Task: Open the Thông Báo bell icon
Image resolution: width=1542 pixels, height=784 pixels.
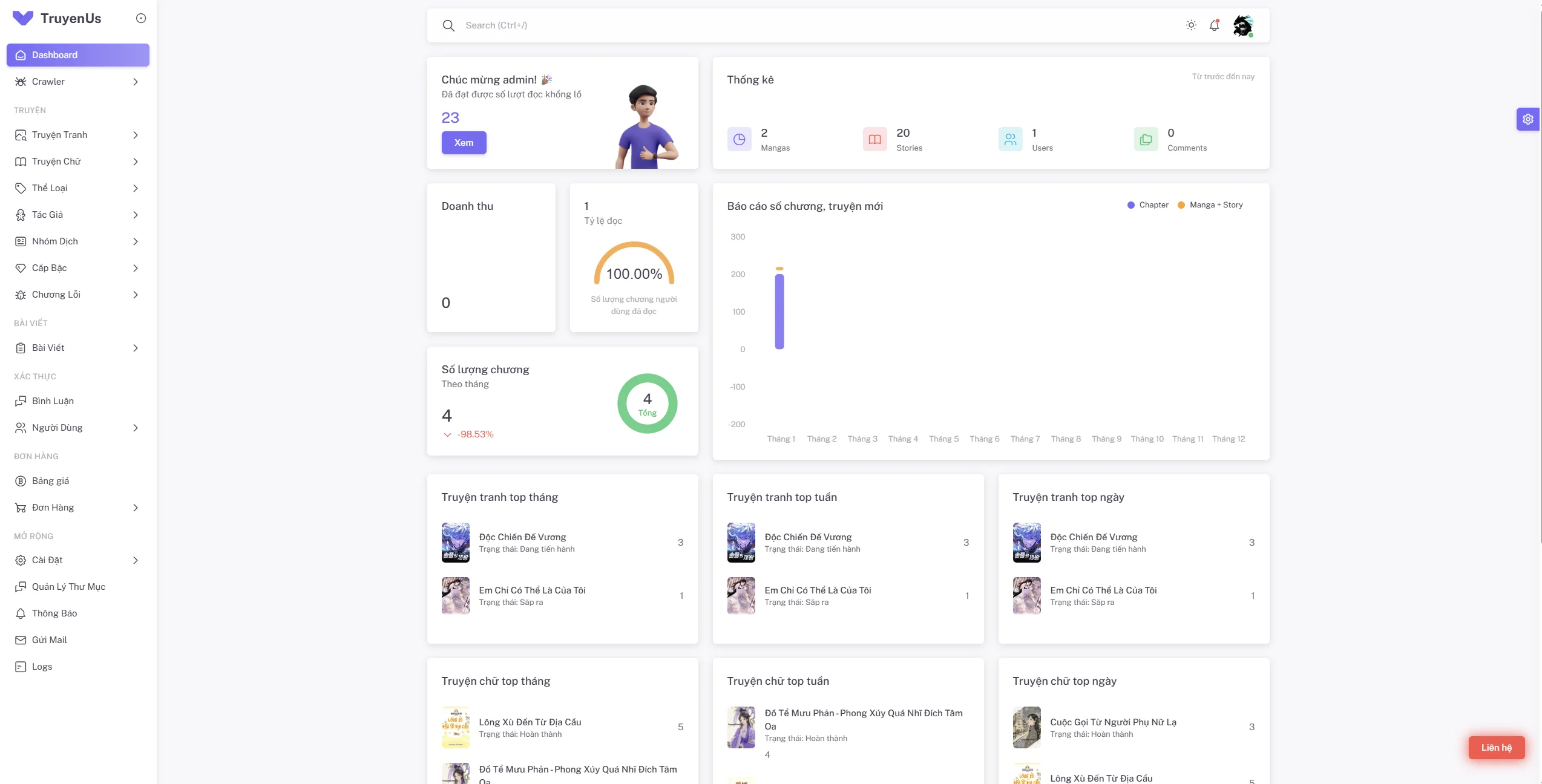Action: (x=21, y=613)
